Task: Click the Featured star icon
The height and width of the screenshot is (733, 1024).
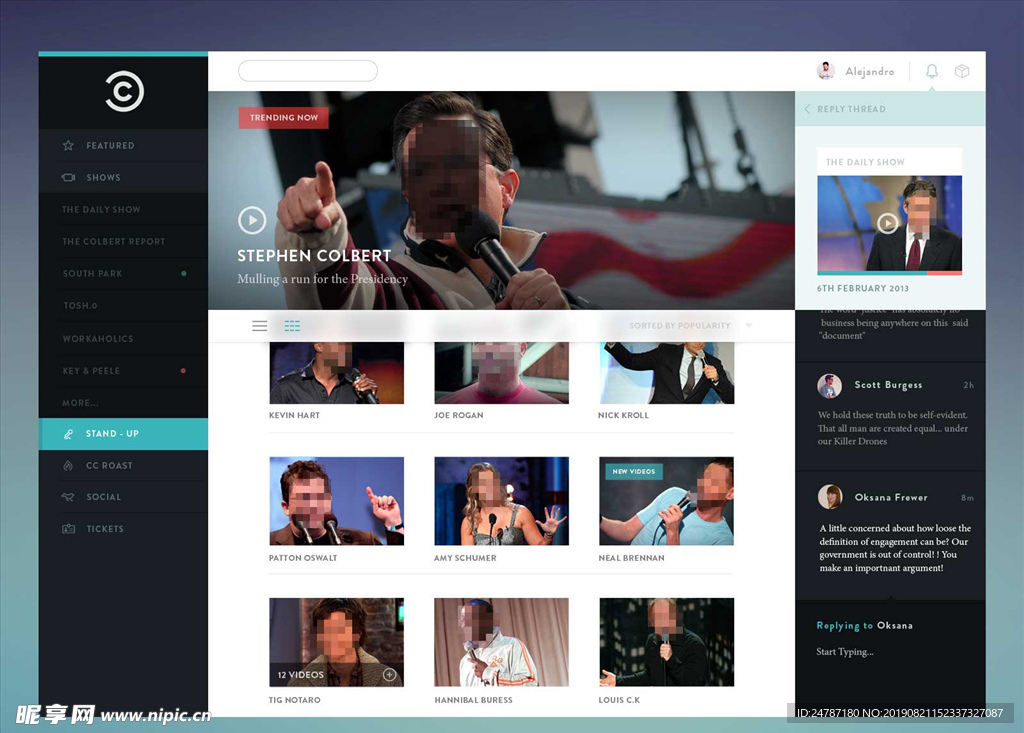Action: [68, 145]
